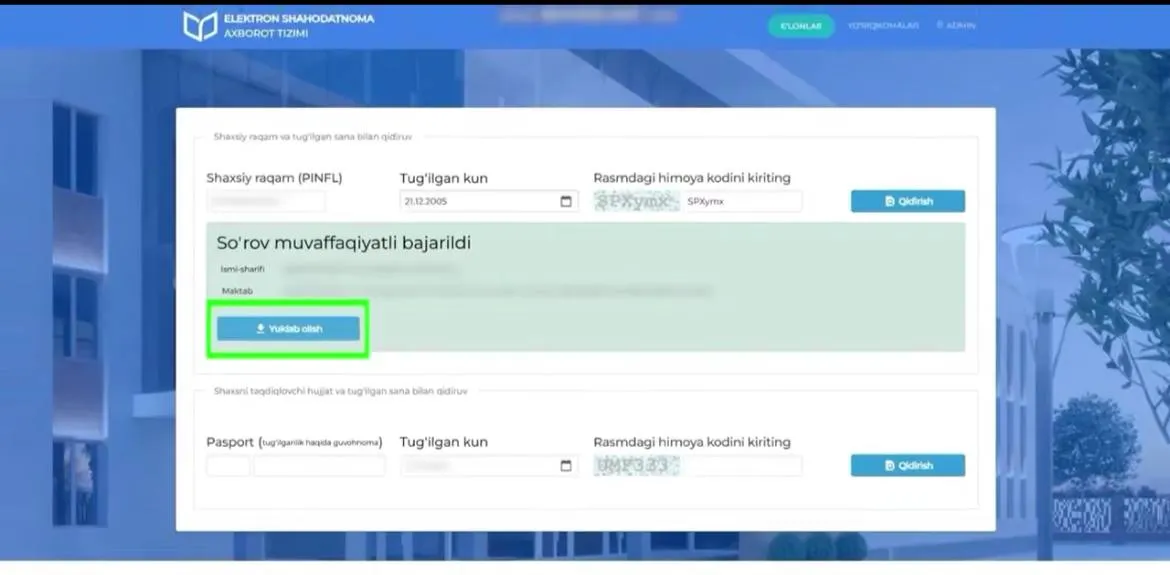Screen dimensions: 1170x575
Task: Focus the Pasport section captcha code input
Action: click(742, 466)
